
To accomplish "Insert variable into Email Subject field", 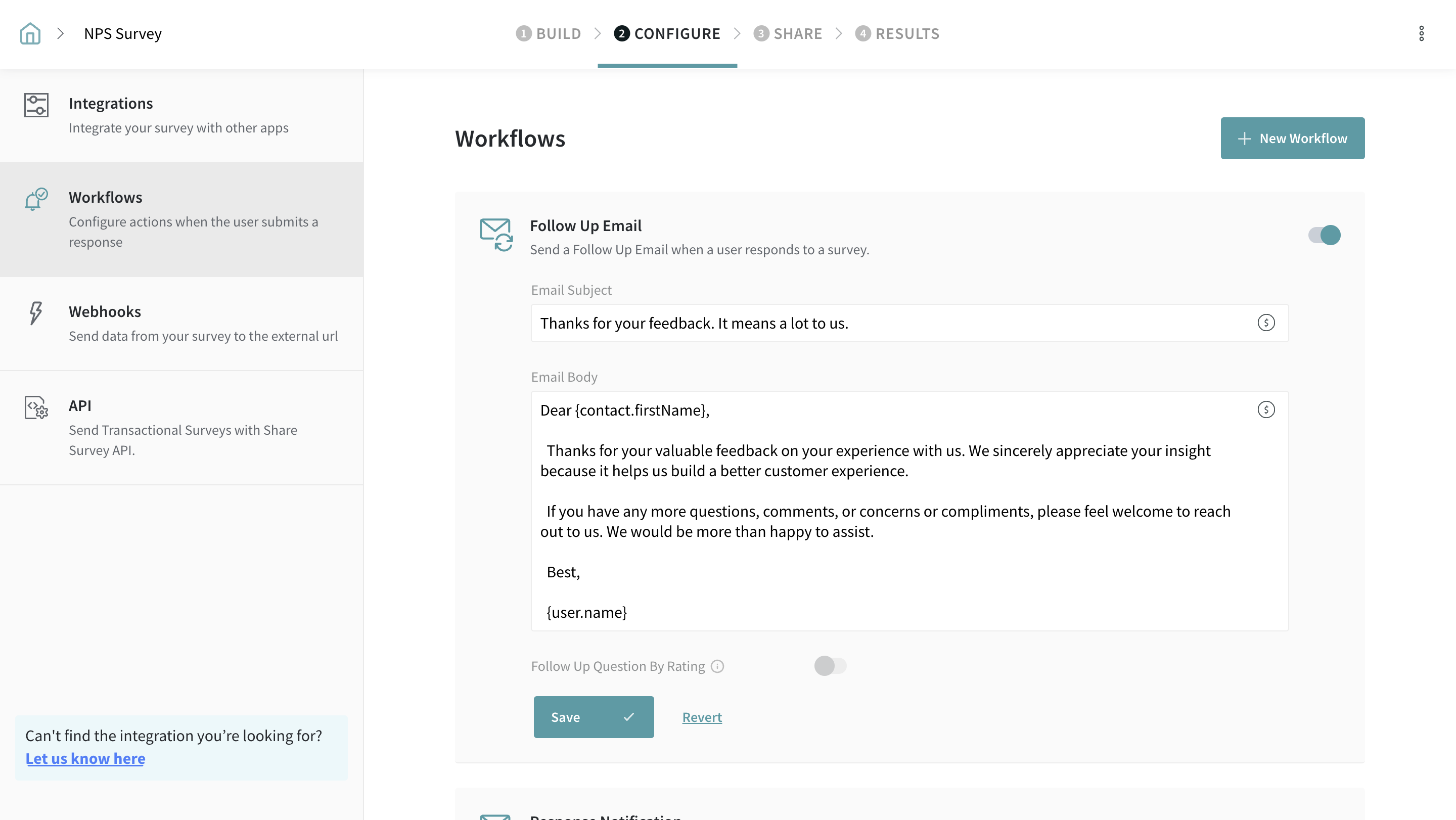I will [x=1265, y=323].
